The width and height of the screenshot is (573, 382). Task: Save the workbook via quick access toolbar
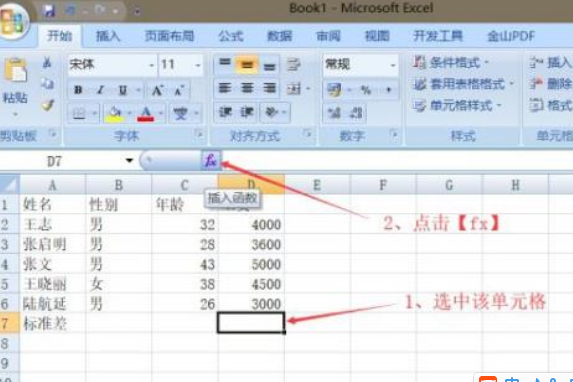click(48, 11)
